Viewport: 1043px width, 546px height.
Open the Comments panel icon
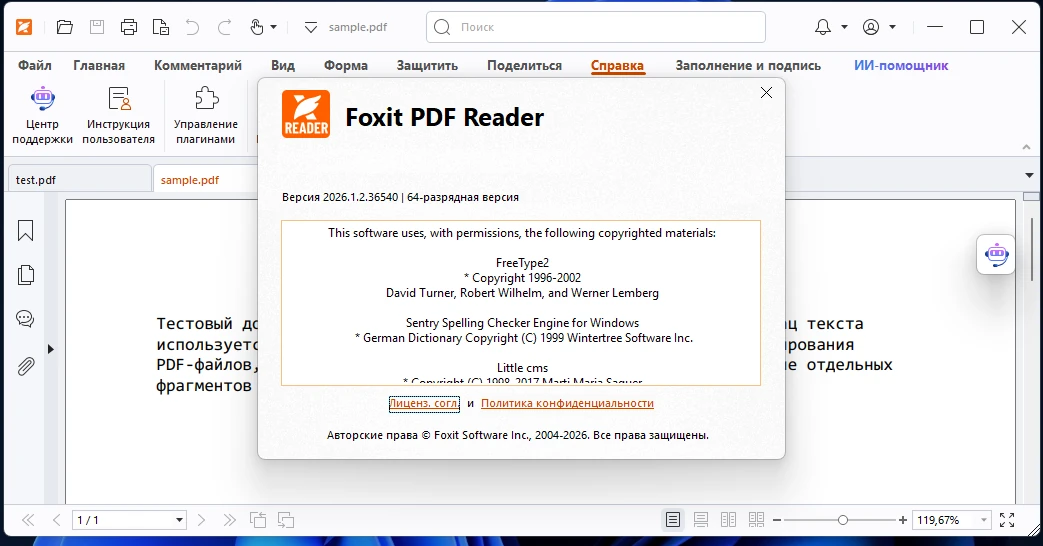25,319
